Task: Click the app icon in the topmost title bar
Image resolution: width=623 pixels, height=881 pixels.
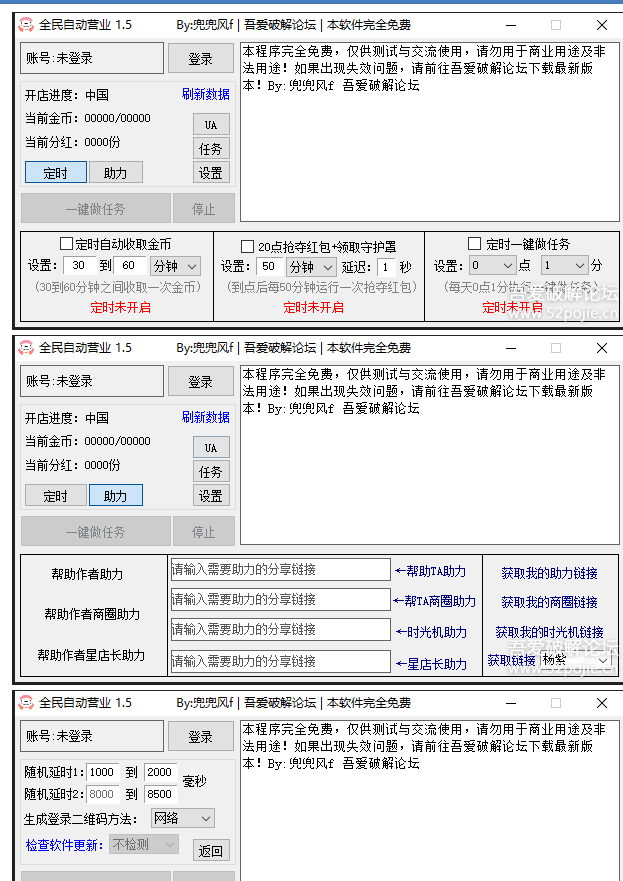Action: 28,25
